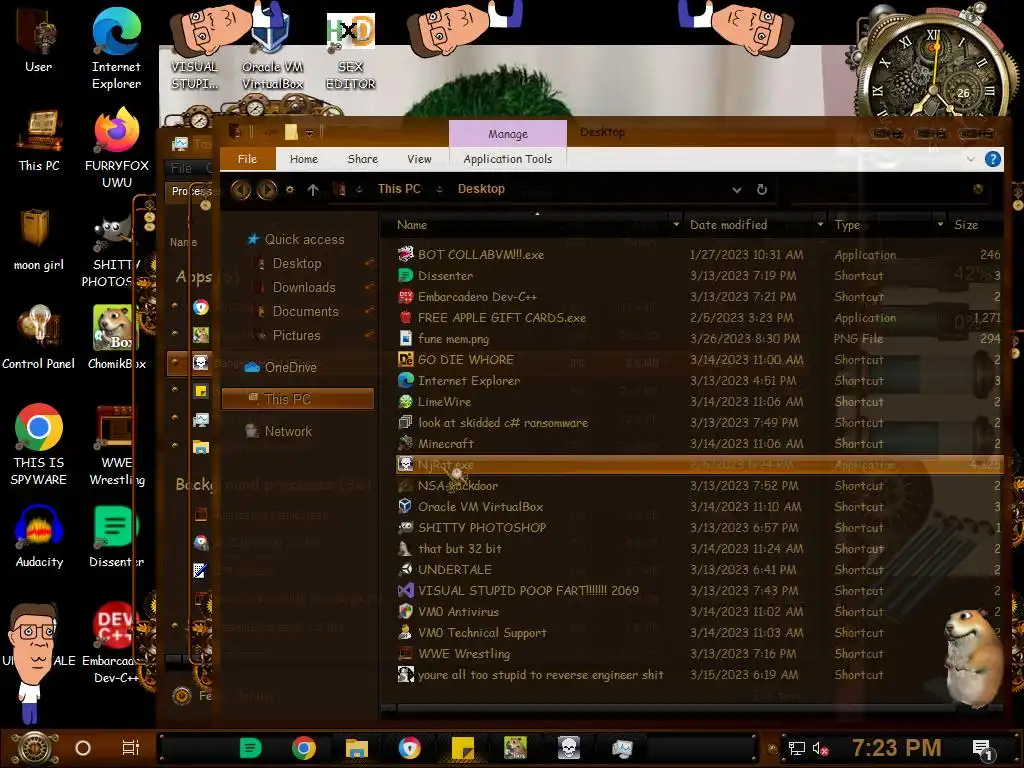Click Desktop in the address breadcrumb

(481, 189)
